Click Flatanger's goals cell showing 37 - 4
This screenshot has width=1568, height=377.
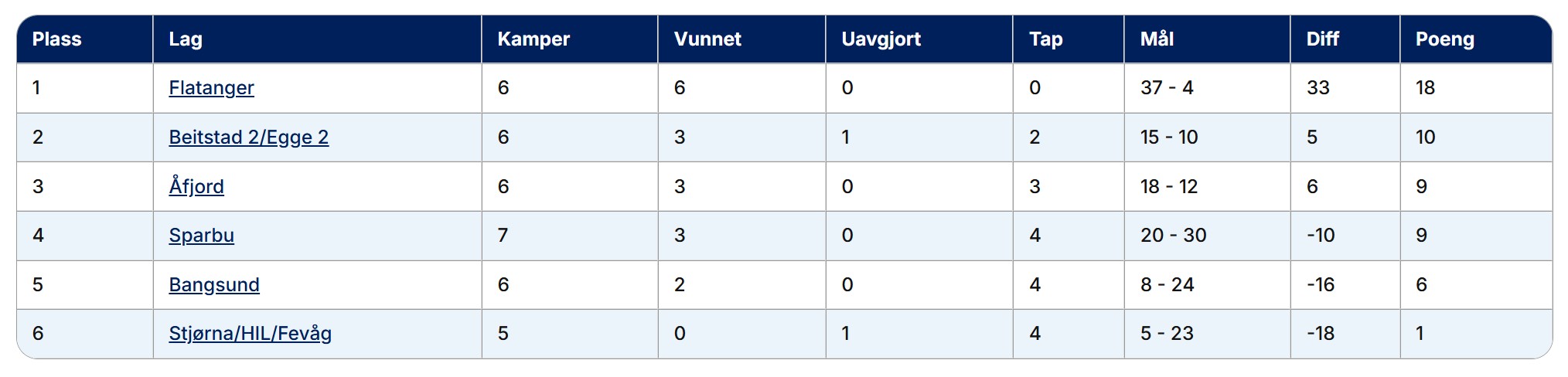pyautogui.click(x=1167, y=88)
